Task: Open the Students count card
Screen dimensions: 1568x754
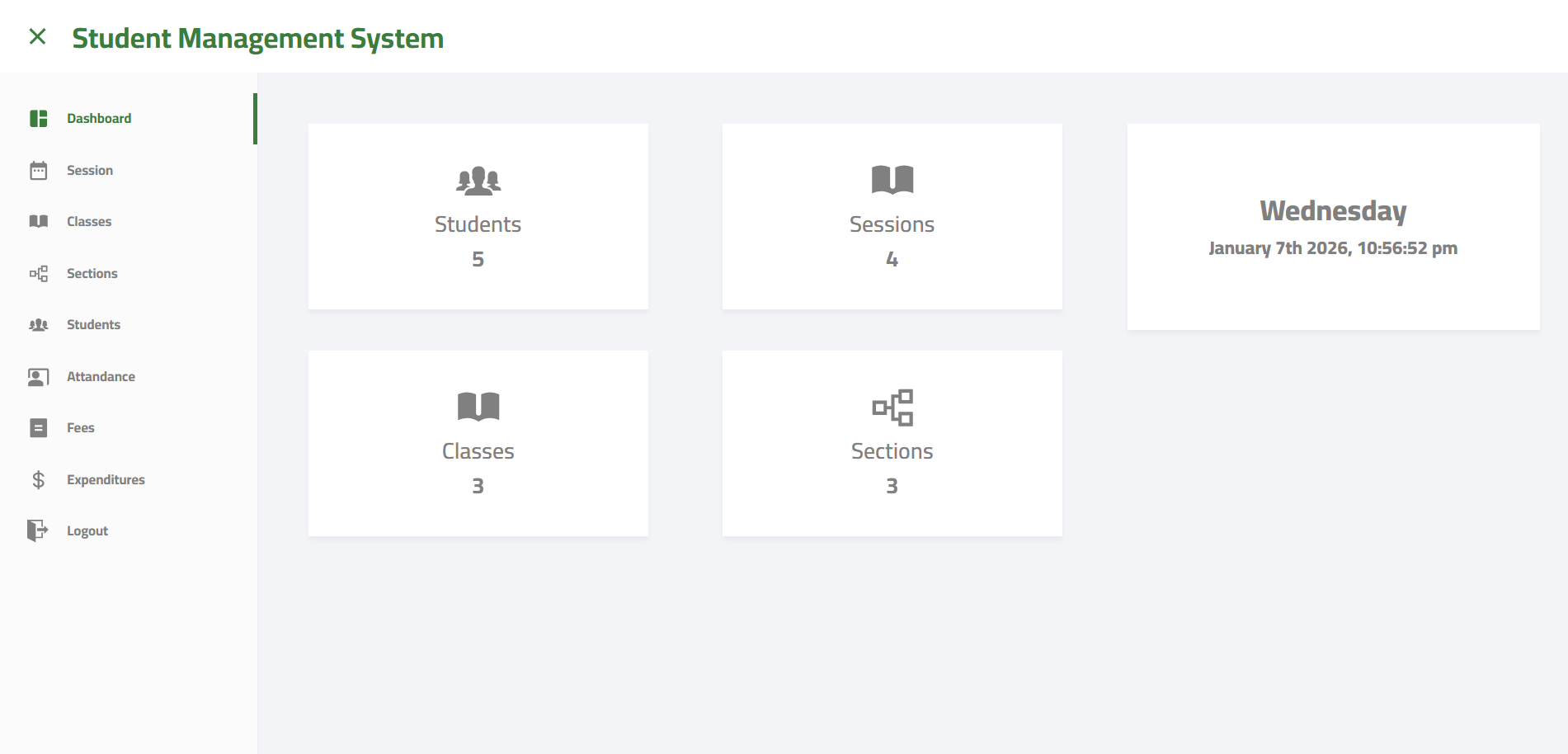Action: [x=478, y=216]
